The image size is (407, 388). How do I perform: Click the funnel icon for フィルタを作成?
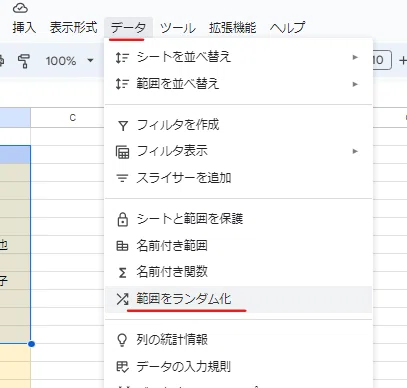pyautogui.click(x=123, y=126)
